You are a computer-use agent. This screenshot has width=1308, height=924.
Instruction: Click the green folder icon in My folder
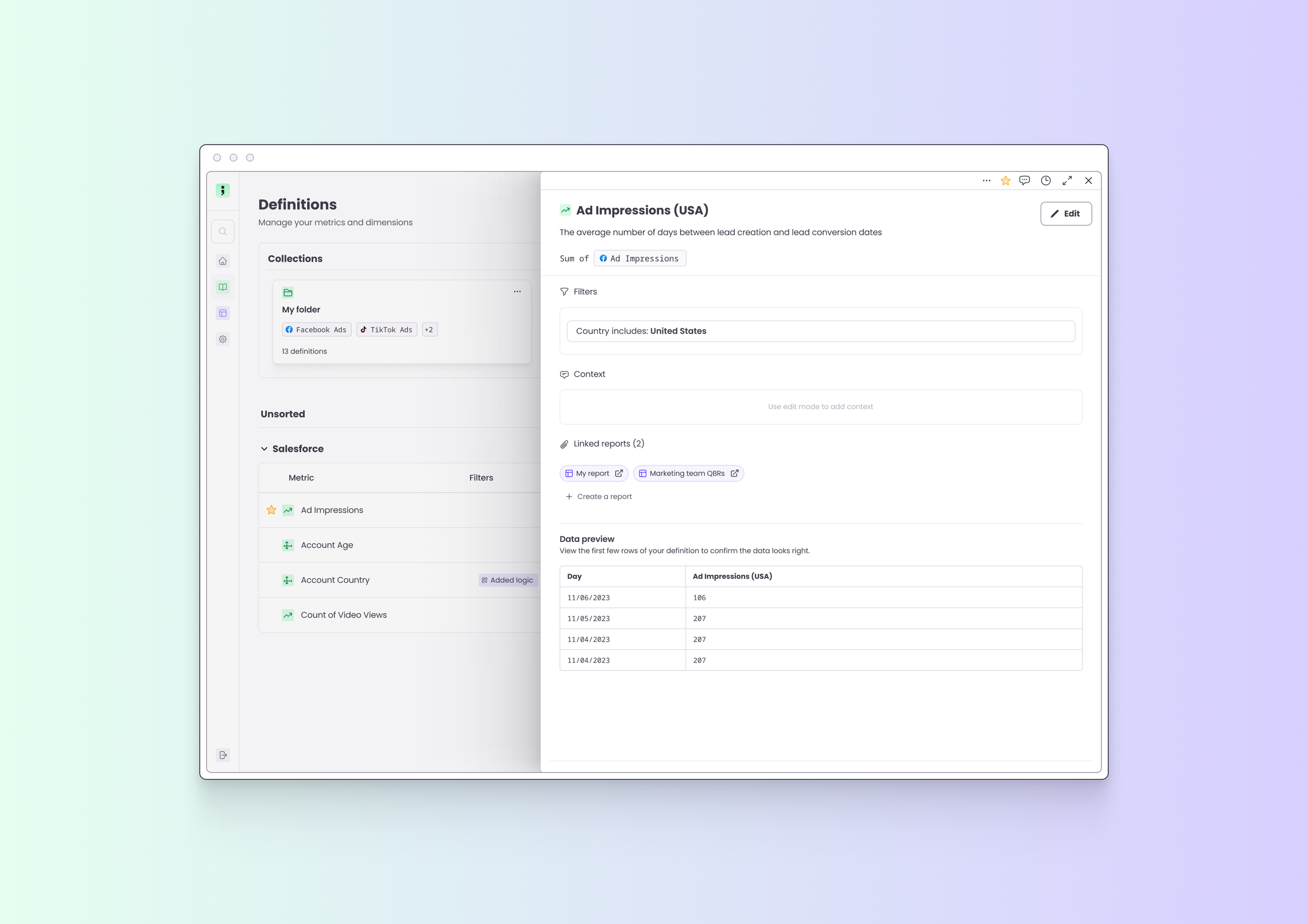click(x=288, y=292)
